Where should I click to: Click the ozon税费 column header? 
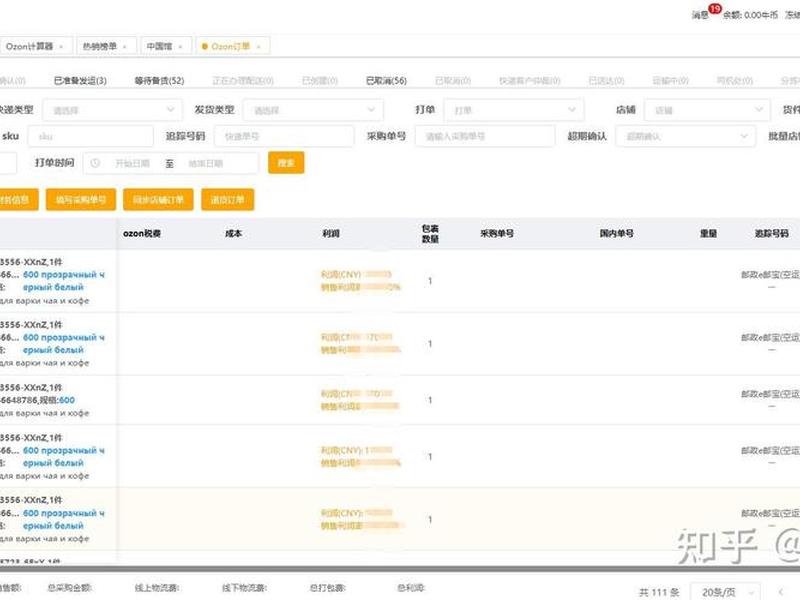coord(142,234)
